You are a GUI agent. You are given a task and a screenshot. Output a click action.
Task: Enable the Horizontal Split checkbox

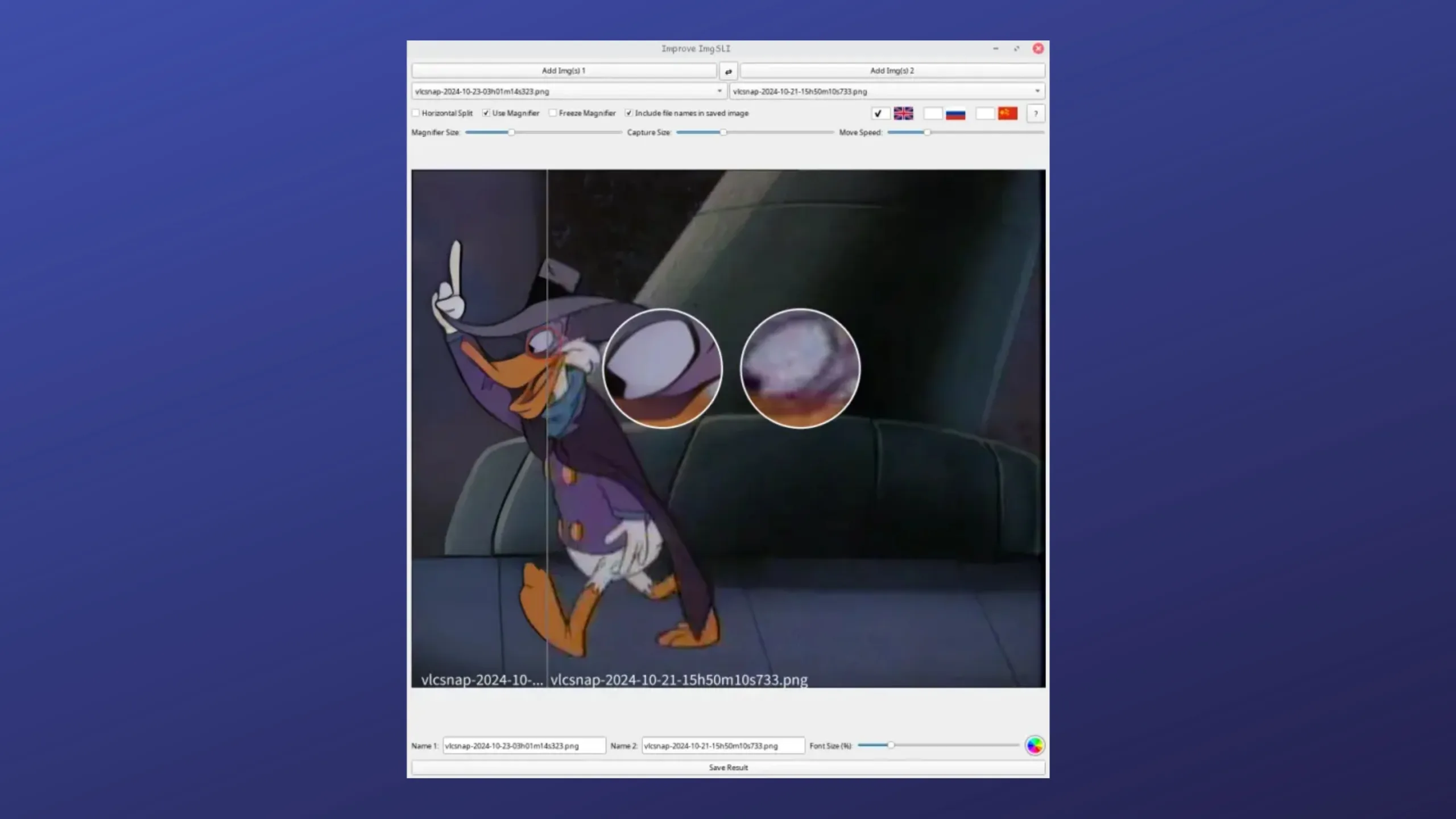[x=416, y=113]
